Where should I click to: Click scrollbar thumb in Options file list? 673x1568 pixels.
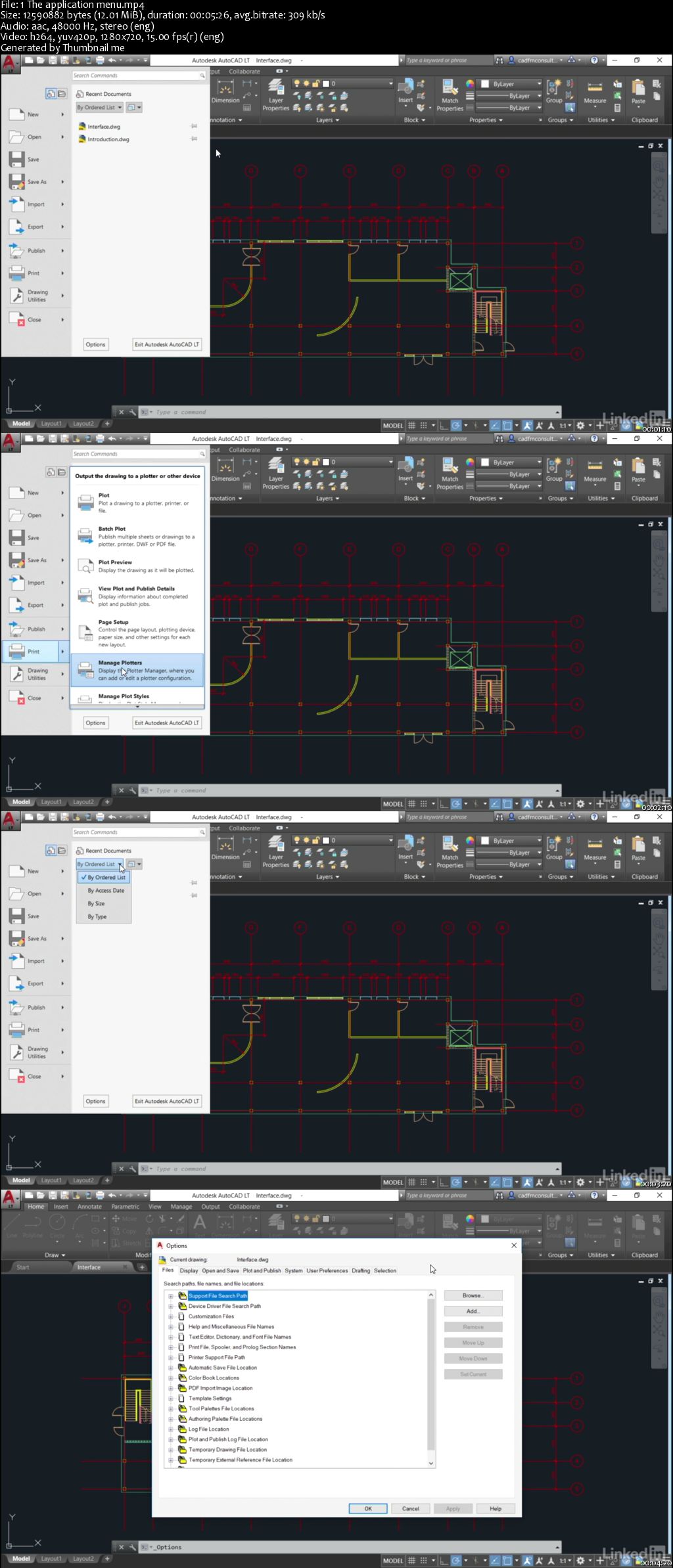[431, 1376]
